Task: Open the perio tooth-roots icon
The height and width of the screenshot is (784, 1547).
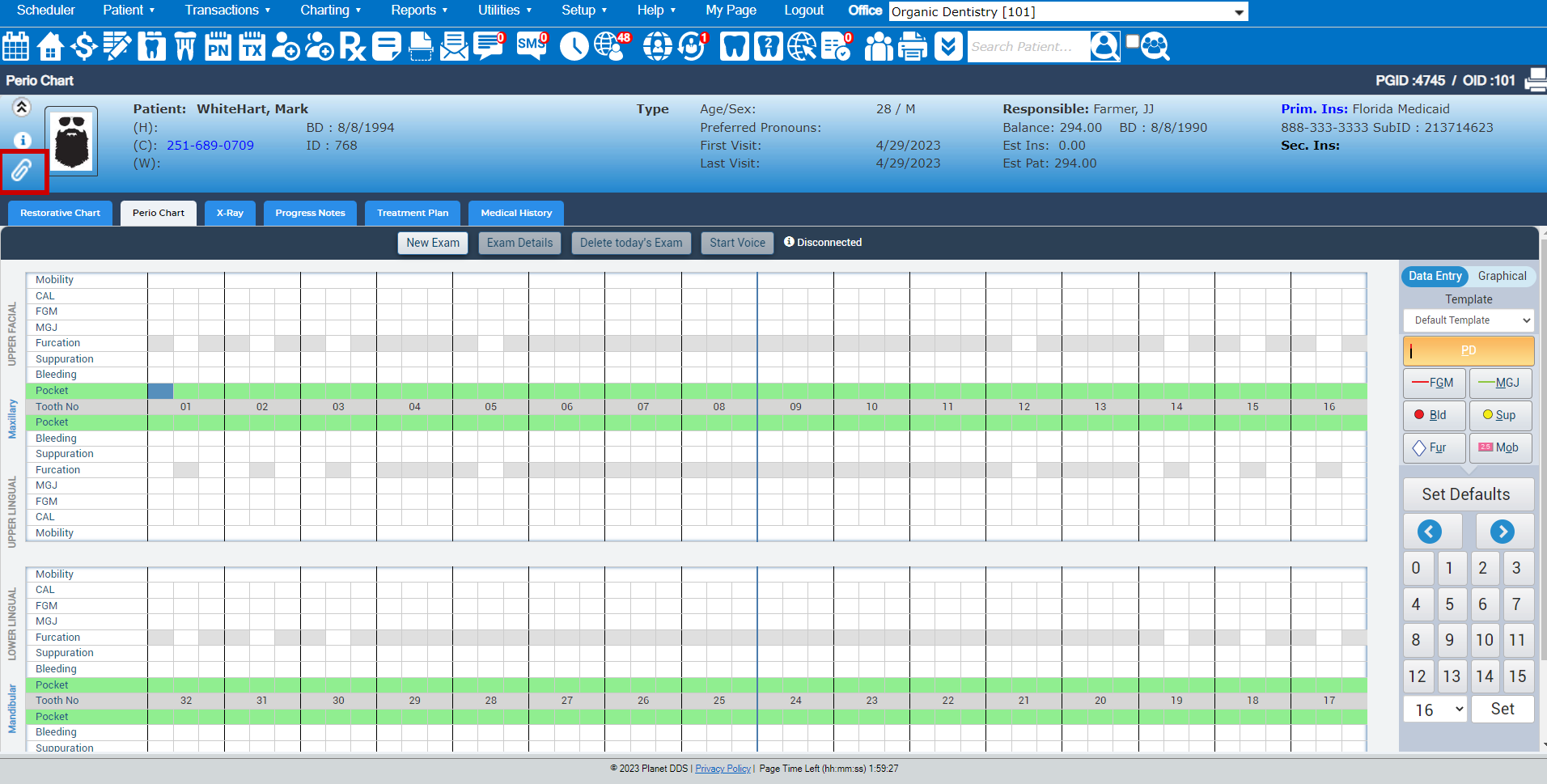Action: click(x=185, y=46)
